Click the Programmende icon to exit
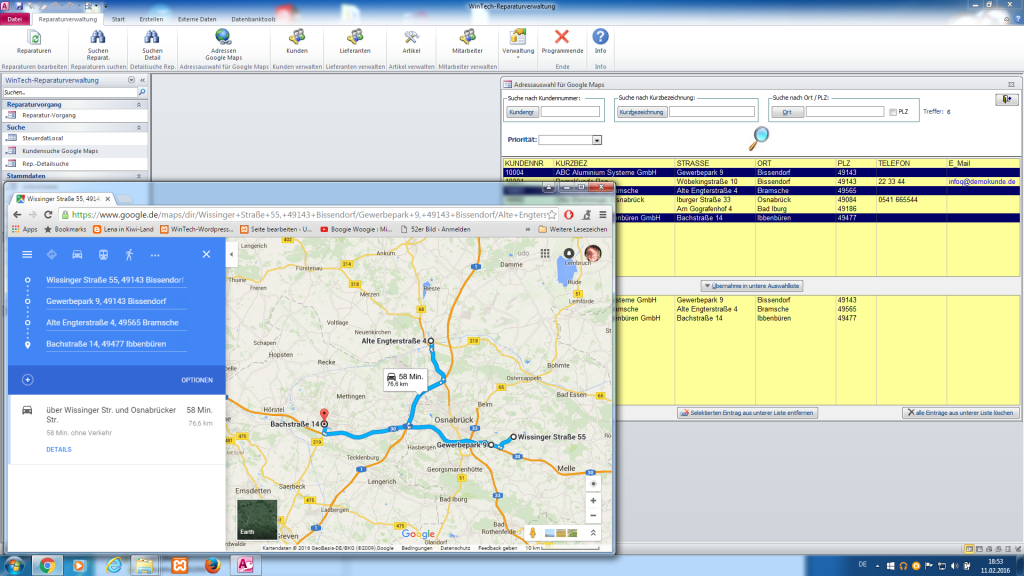 tap(562, 40)
